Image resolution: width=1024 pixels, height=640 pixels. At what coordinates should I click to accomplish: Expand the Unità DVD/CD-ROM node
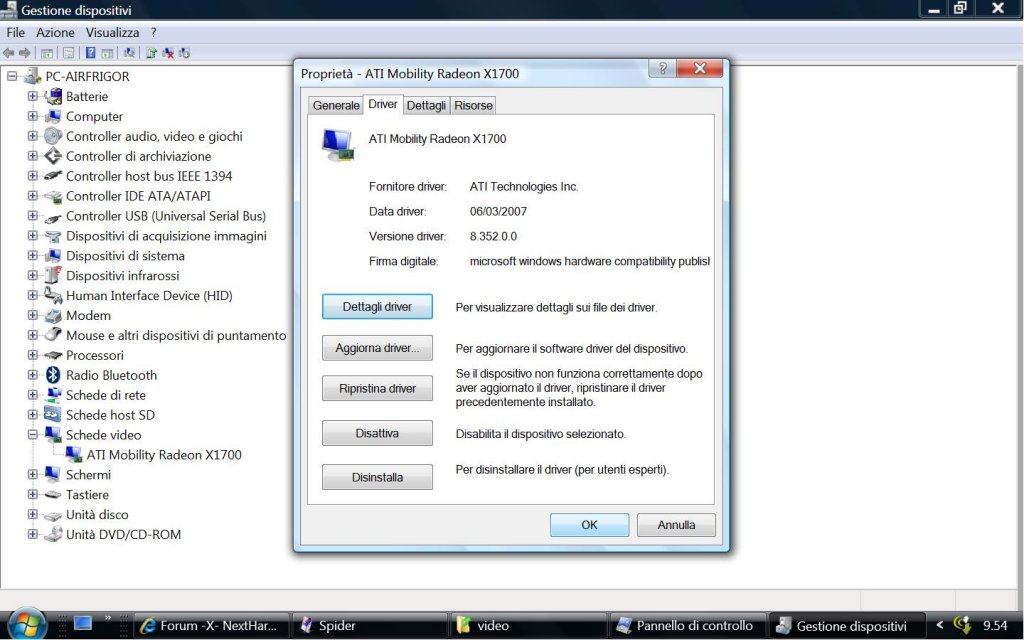(32, 534)
